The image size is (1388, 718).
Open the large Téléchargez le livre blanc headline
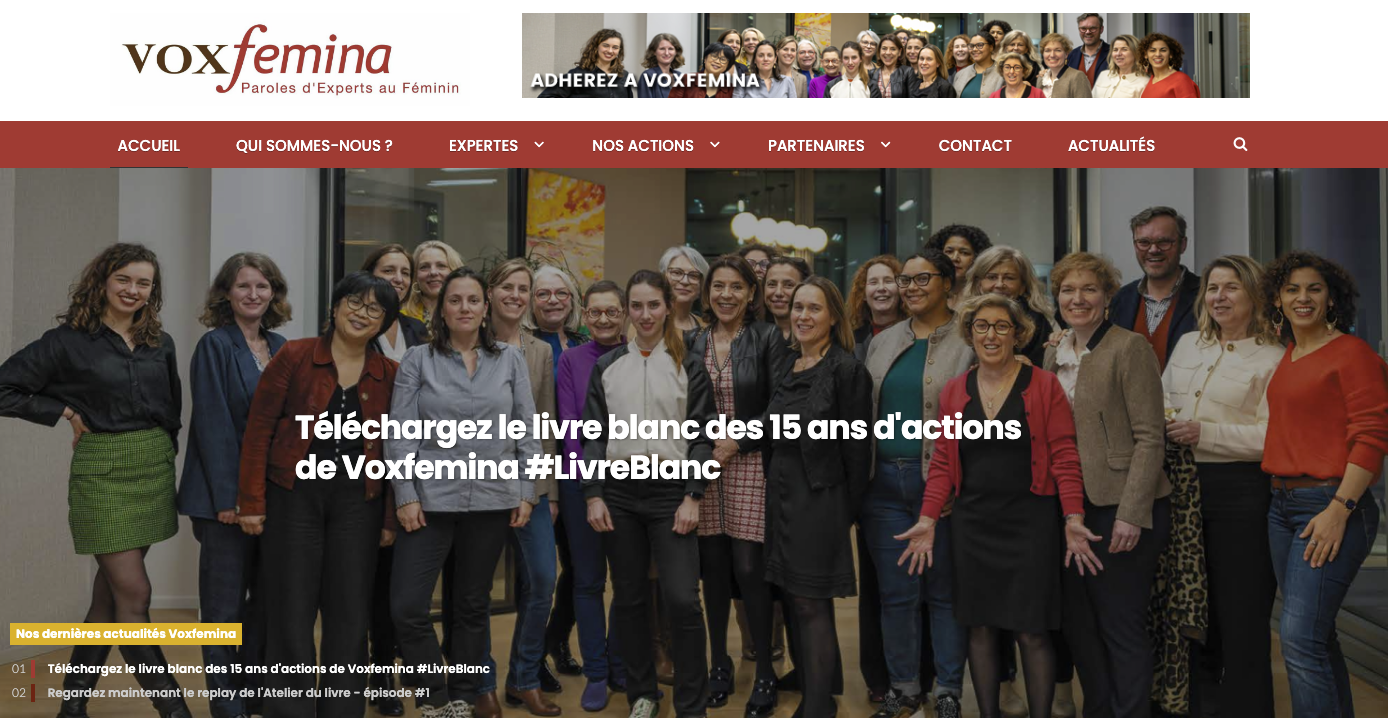tap(658, 447)
